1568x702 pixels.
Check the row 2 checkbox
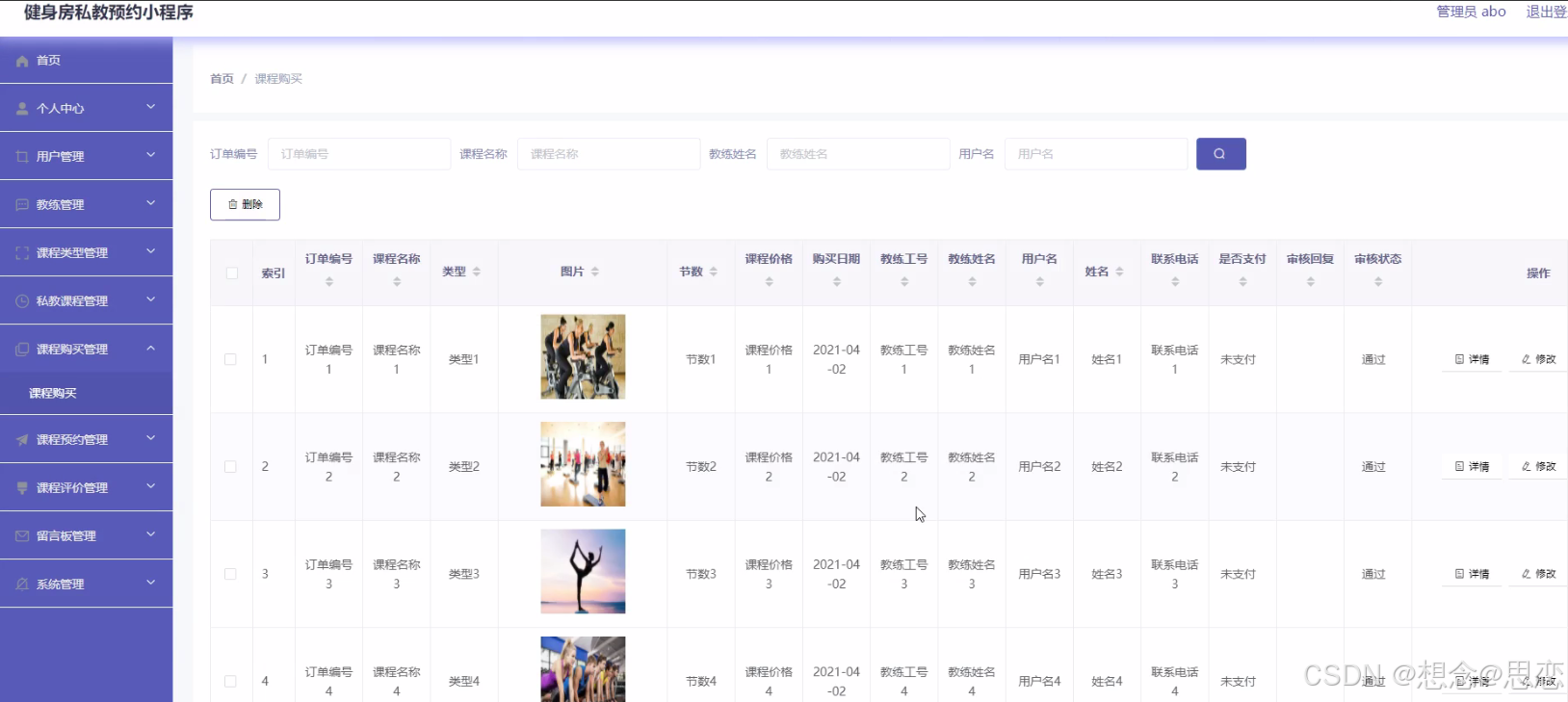coord(230,467)
